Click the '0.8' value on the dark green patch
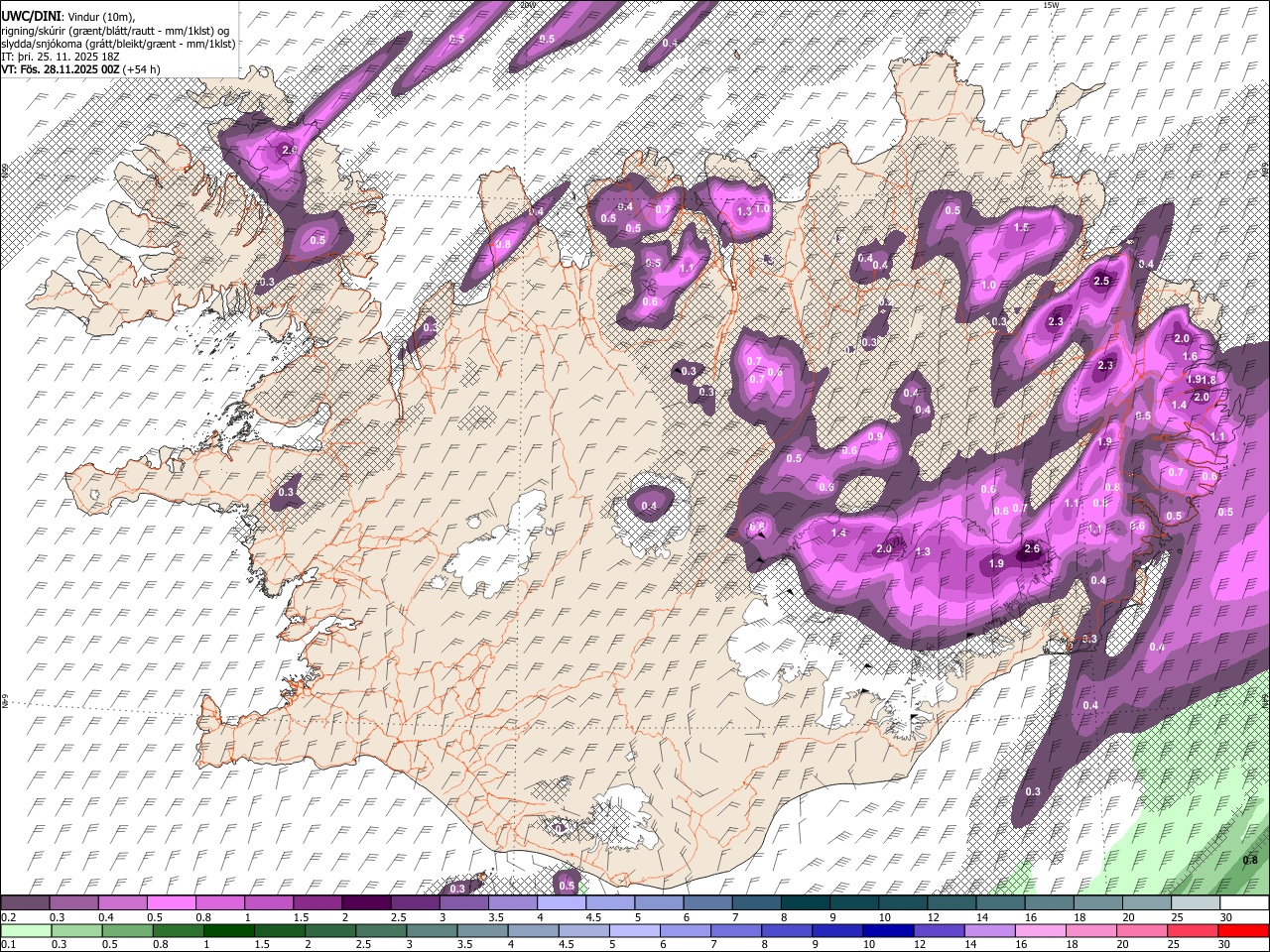The height and width of the screenshot is (952, 1270). (x=1250, y=861)
